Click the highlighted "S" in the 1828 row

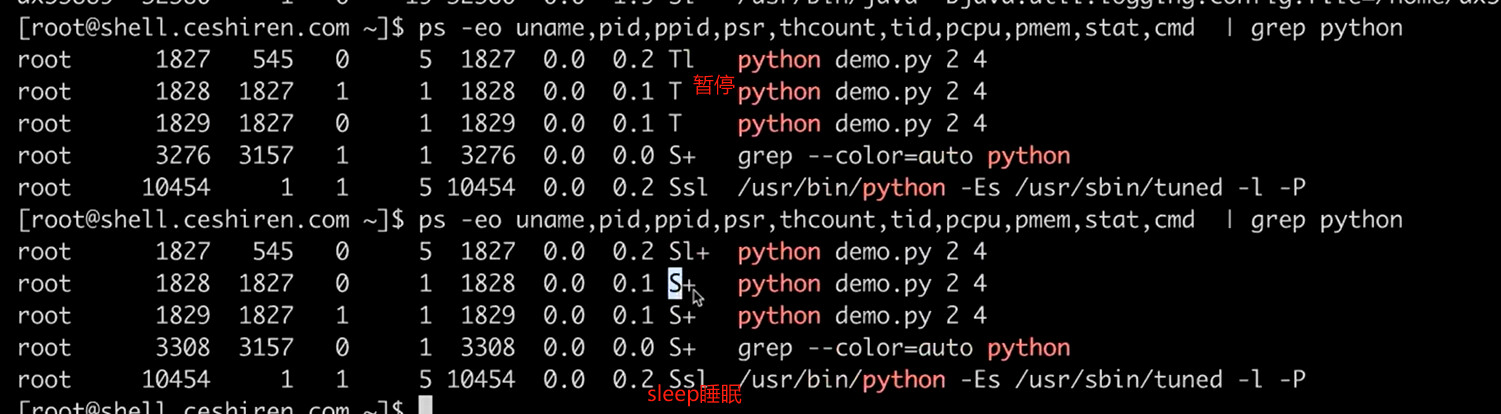[x=675, y=284]
